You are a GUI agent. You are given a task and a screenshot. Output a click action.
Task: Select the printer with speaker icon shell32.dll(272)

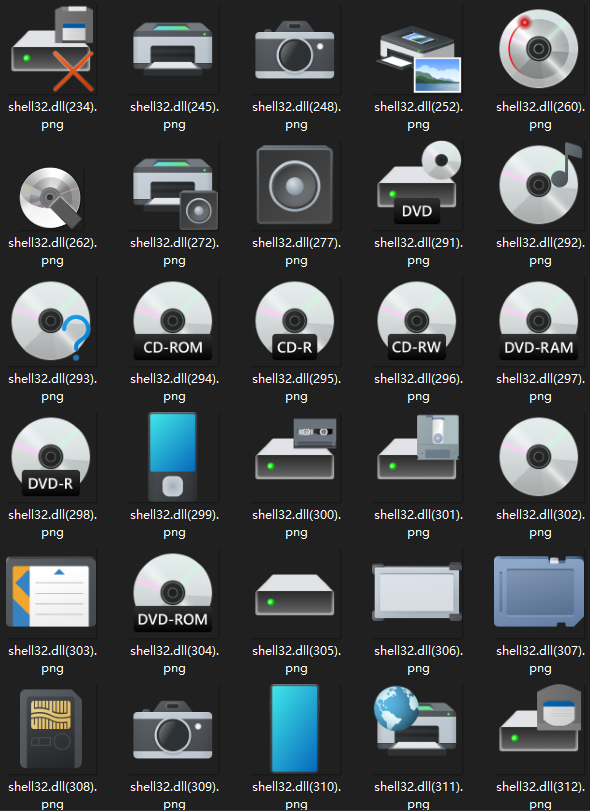point(175,193)
